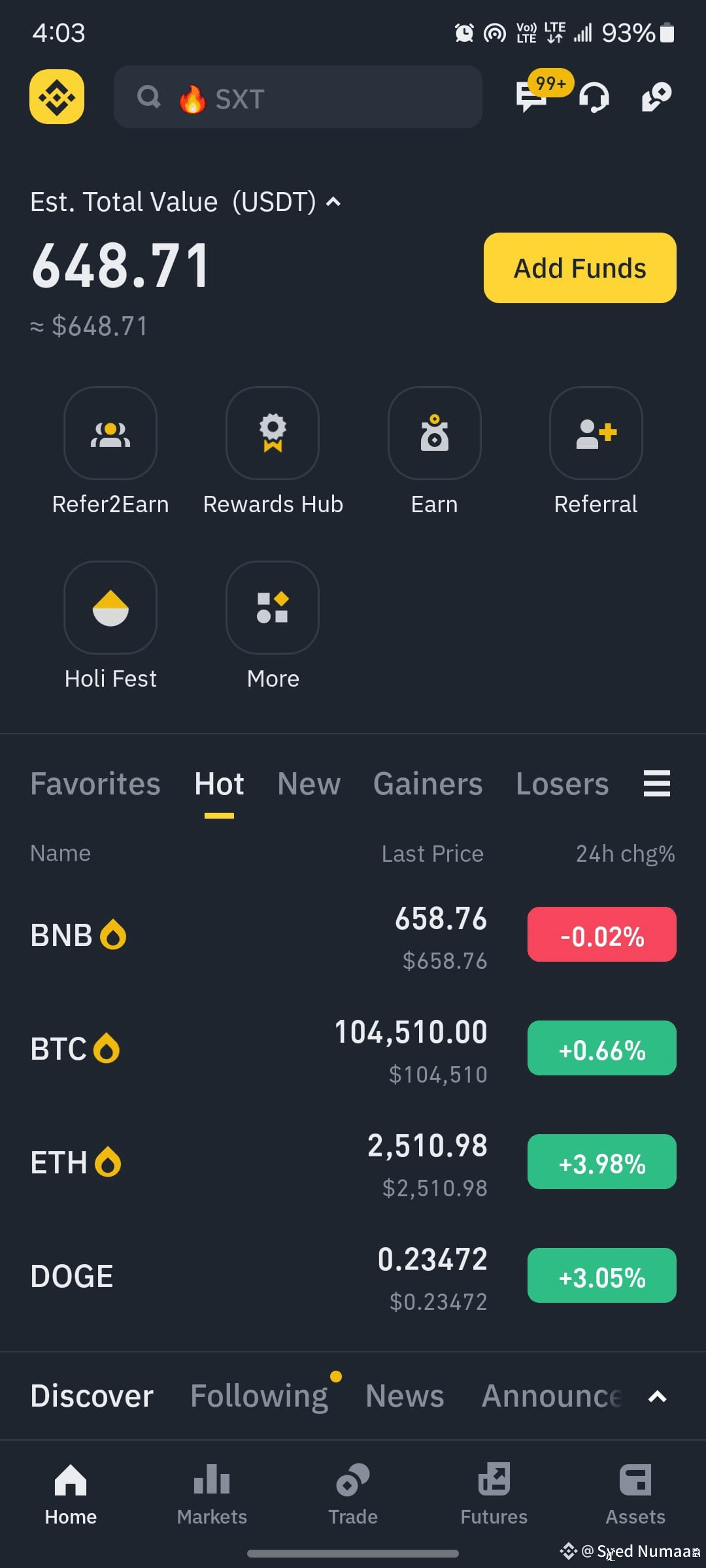Open customer support headset icon

point(594,98)
